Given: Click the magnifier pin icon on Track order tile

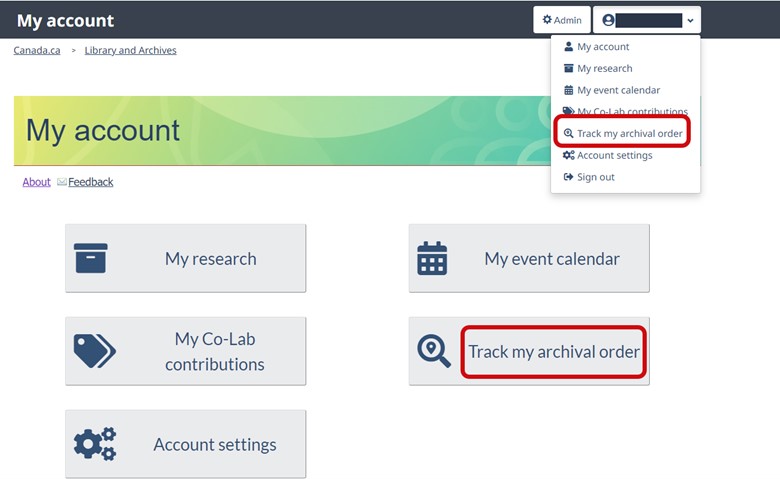Looking at the screenshot, I should [x=434, y=351].
